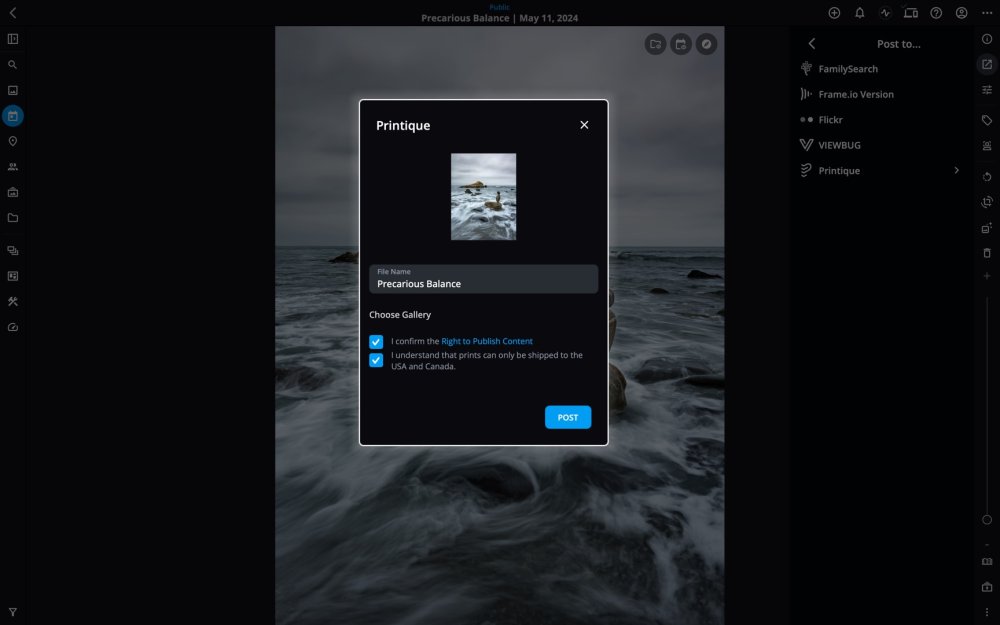Viewport: 1000px width, 625px height.
Task: Open the sync activity icon in top bar
Action: 885,13
